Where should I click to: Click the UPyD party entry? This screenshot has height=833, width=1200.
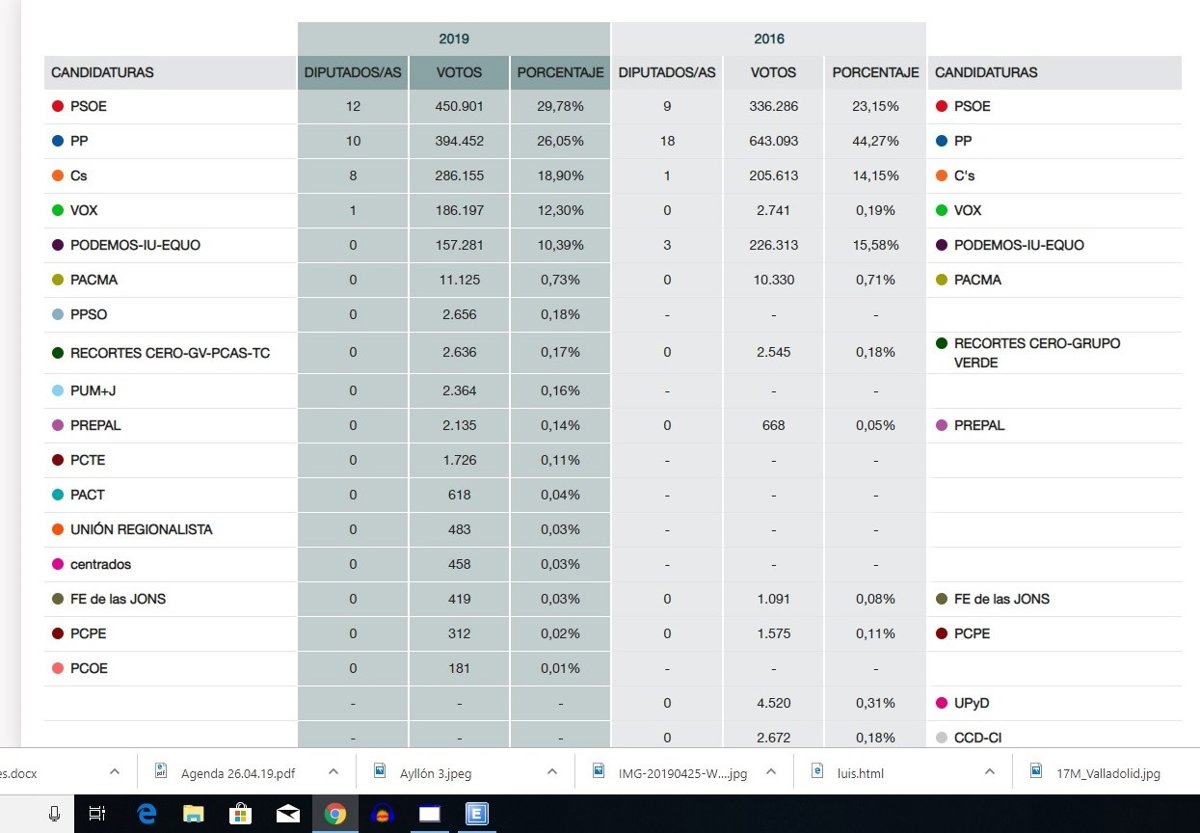coord(971,703)
